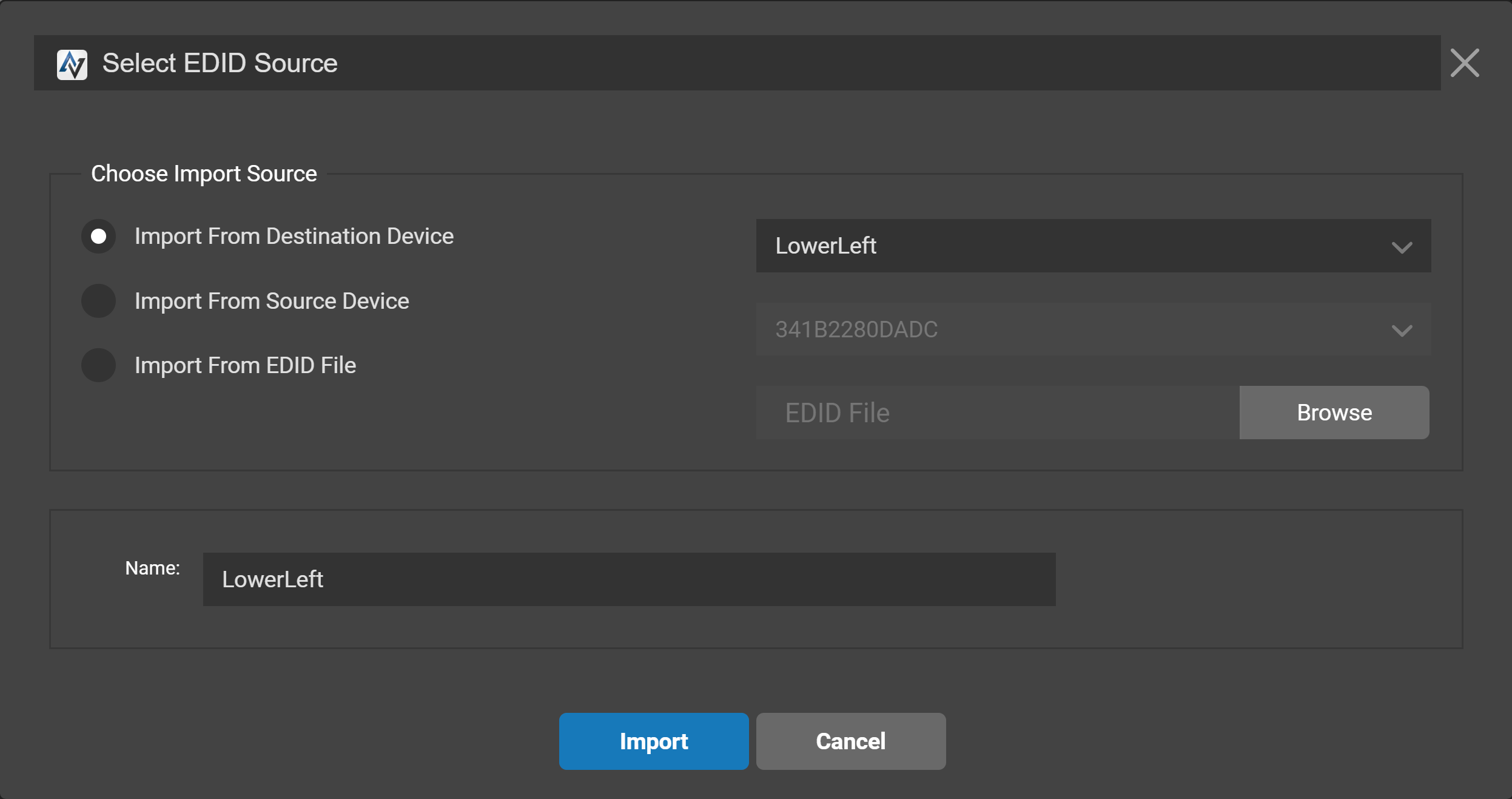The image size is (1512, 799).
Task: Open the LowerLeft destination device dropdown
Action: tap(1093, 246)
